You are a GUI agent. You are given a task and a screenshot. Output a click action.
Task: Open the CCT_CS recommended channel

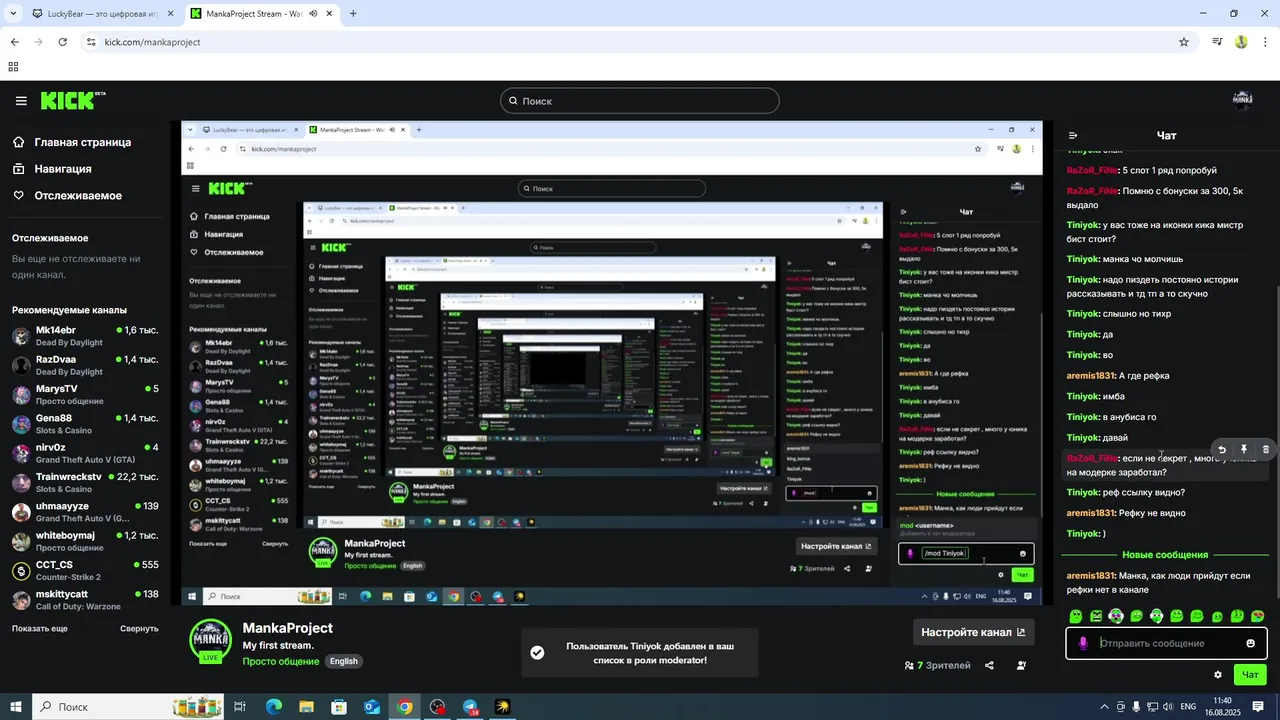[x=85, y=571]
